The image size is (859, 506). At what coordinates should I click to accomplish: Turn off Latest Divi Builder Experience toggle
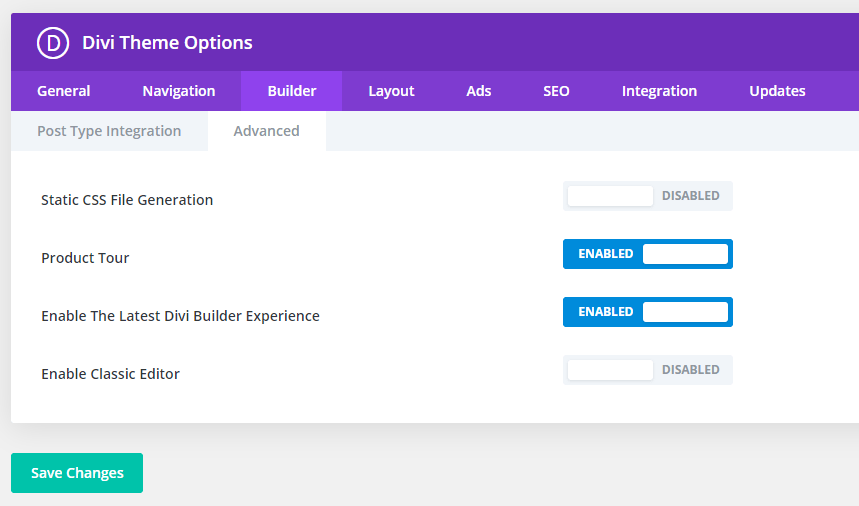(648, 312)
